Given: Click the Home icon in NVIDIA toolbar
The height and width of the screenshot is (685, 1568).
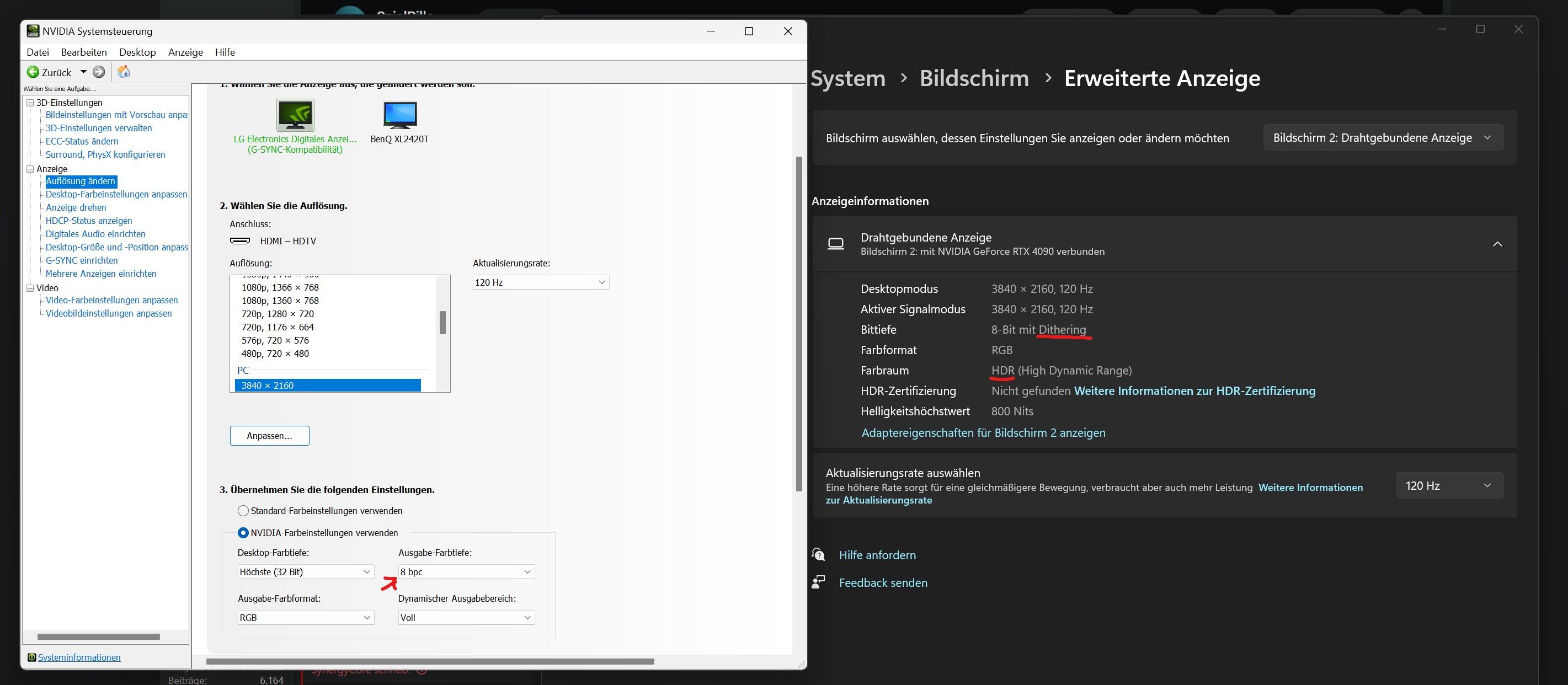Looking at the screenshot, I should 124,72.
